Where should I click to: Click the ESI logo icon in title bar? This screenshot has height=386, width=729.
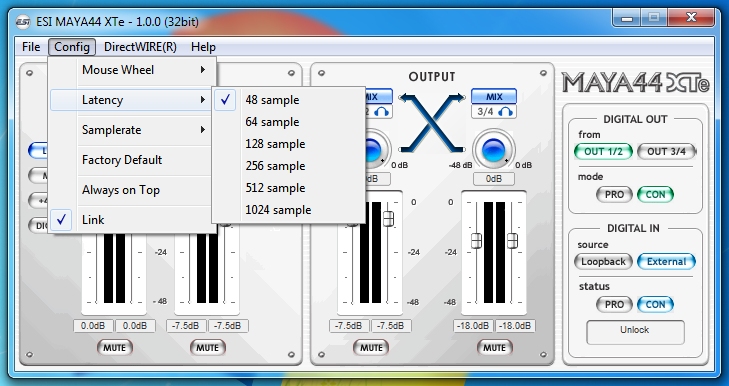[23, 22]
